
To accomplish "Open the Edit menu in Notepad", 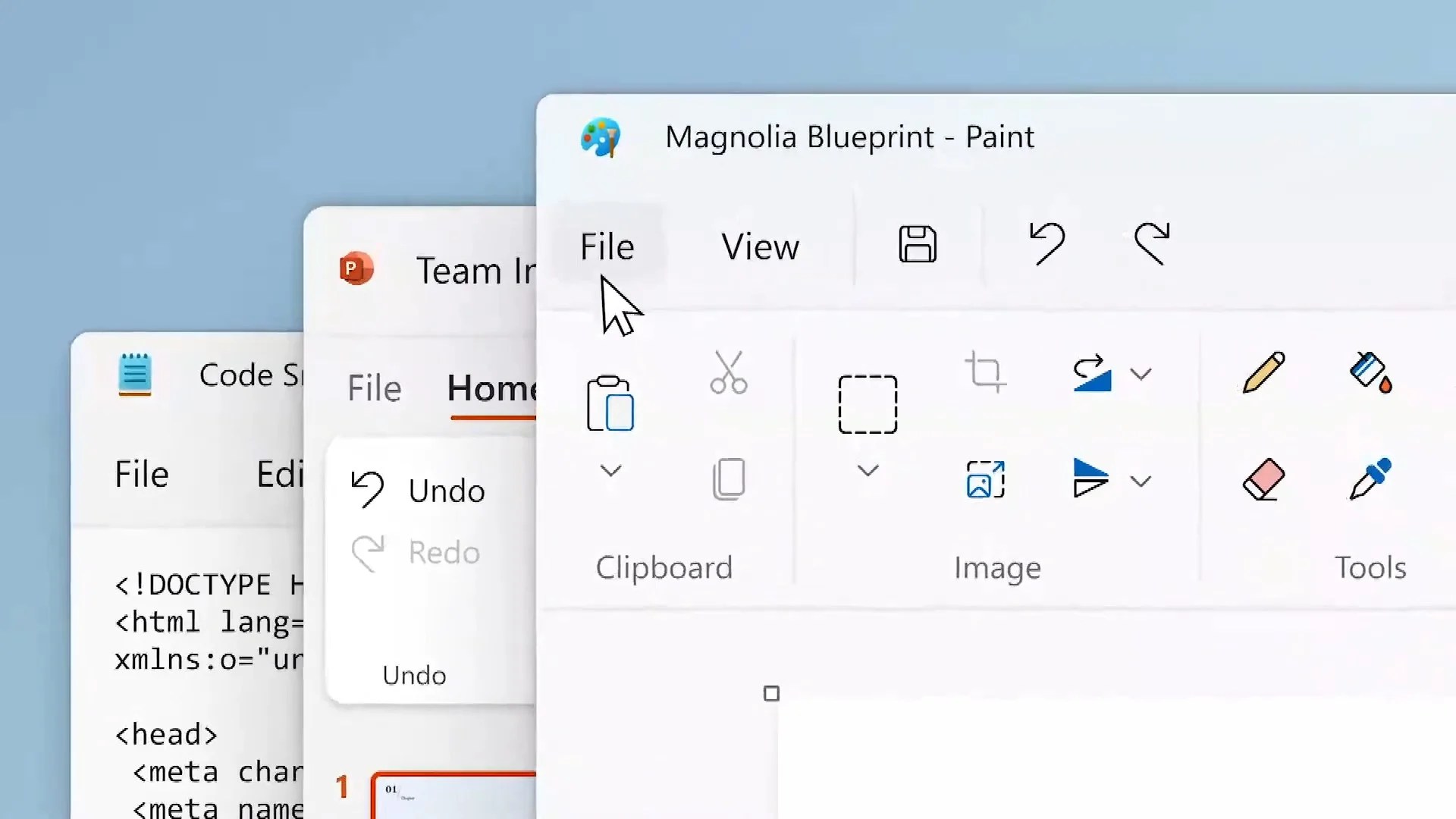I will [x=280, y=474].
